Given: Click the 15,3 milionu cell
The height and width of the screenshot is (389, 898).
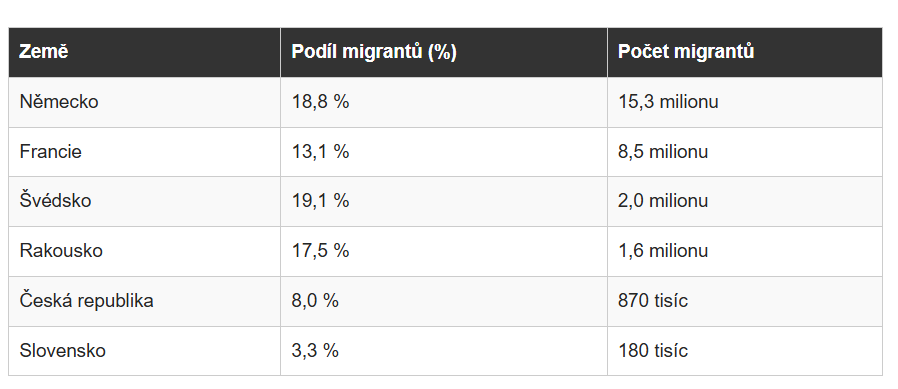Looking at the screenshot, I should [745, 102].
